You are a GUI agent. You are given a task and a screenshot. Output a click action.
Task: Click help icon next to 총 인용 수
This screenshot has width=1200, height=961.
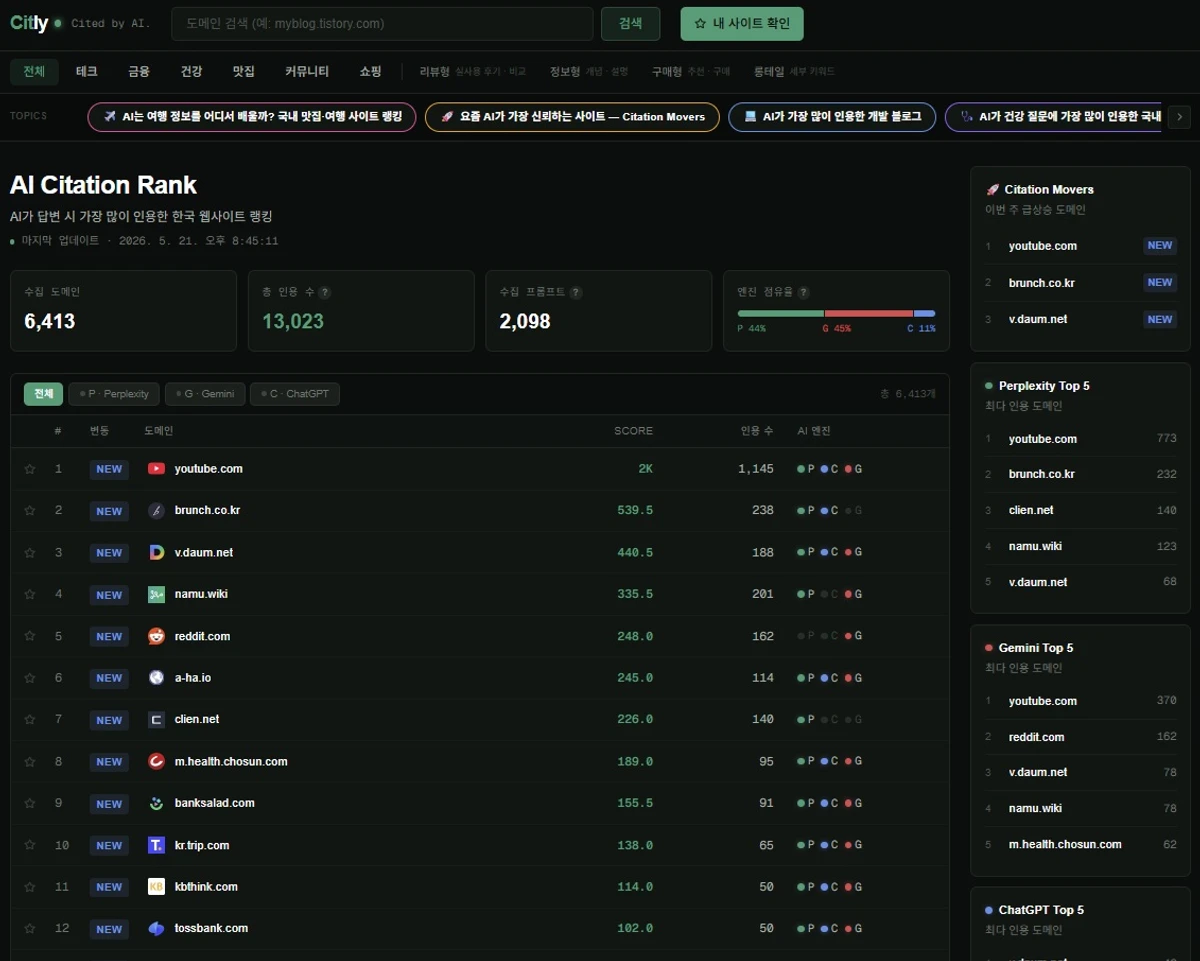pyautogui.click(x=325, y=292)
